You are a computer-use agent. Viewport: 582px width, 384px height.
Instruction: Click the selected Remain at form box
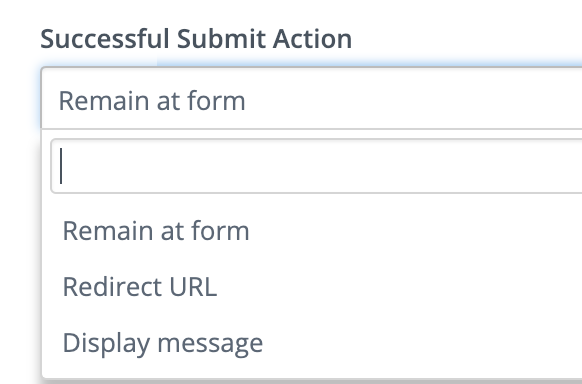click(x=312, y=98)
